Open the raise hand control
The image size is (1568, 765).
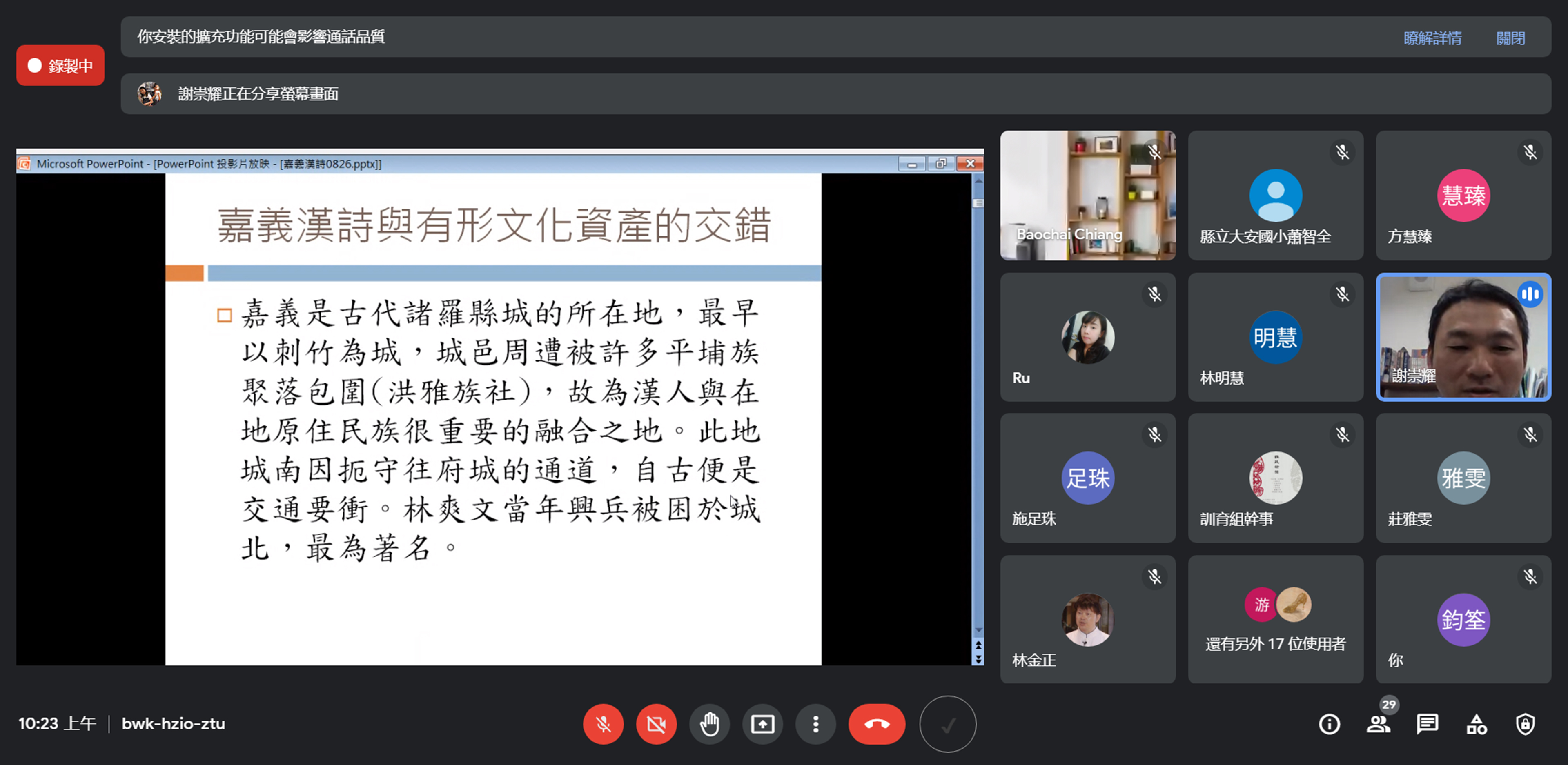(x=709, y=724)
